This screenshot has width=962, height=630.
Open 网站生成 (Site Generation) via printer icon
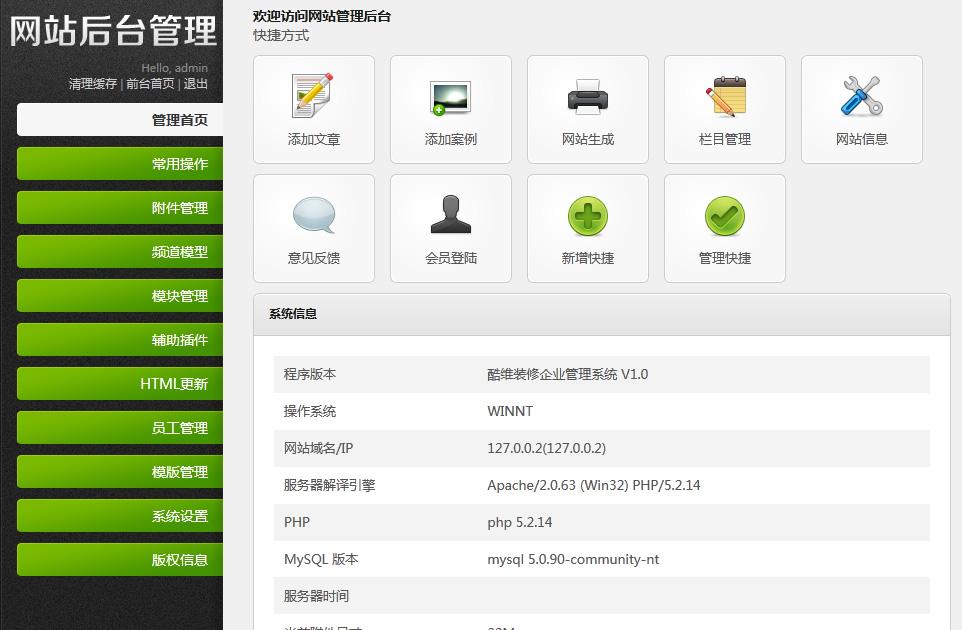tap(587, 98)
